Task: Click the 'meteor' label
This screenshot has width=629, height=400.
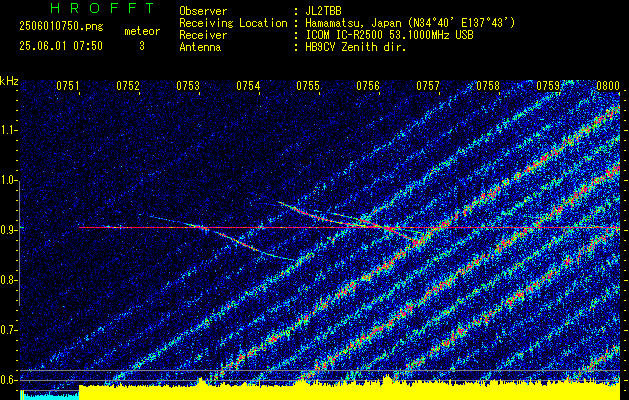Action: pos(142,31)
